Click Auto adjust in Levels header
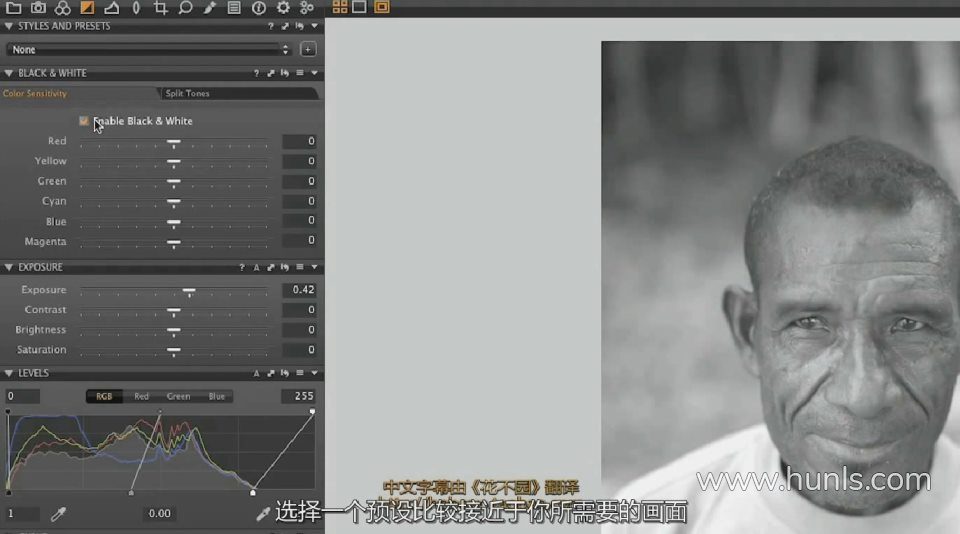The height and width of the screenshot is (534, 960). (x=256, y=373)
